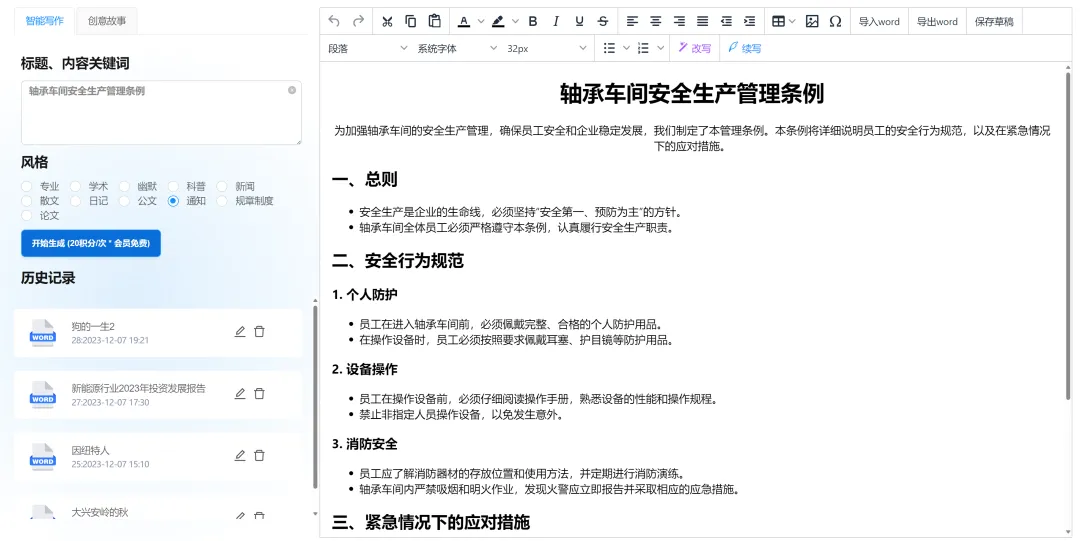This screenshot has width=1080, height=541.
Task: Select the 专业 style radio
Action: pyautogui.click(x=26, y=186)
